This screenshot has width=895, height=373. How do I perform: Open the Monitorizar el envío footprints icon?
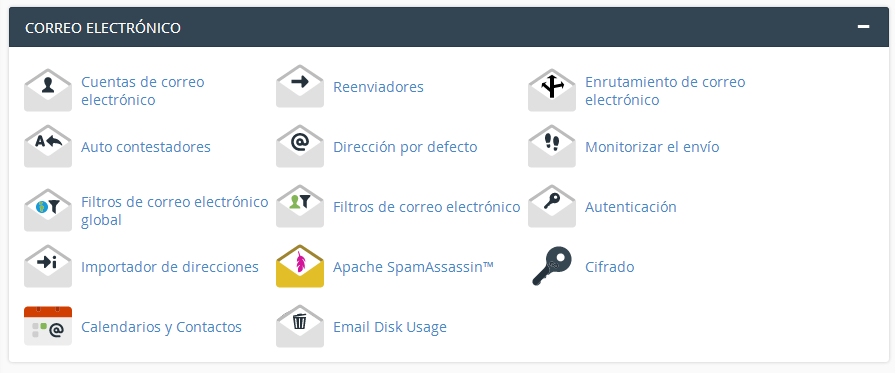point(551,147)
